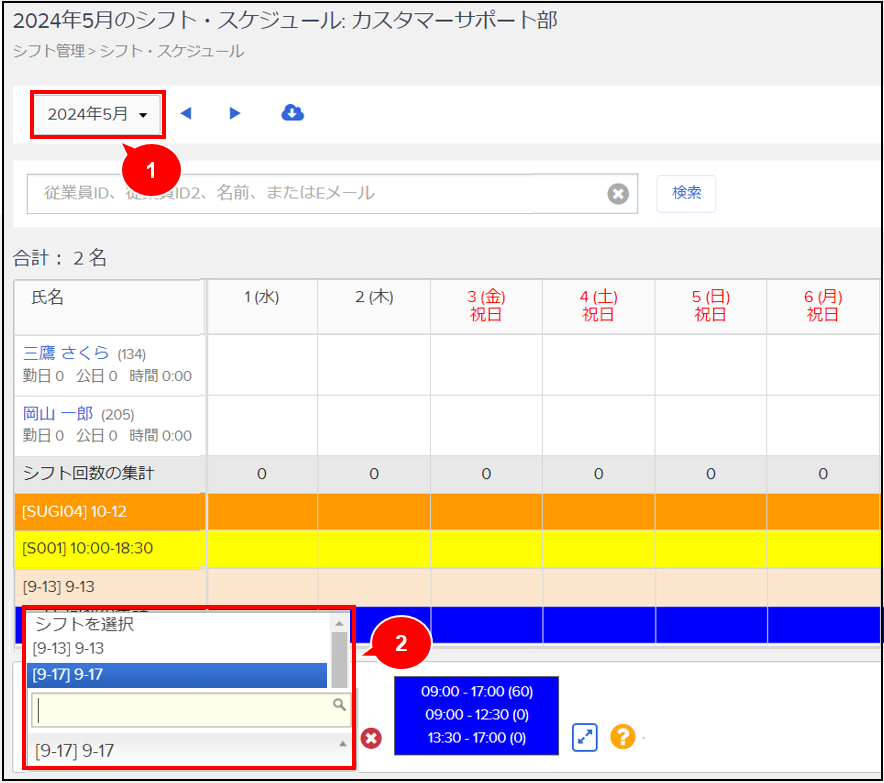
Task: Open the orange question mark help
Action: point(623,738)
